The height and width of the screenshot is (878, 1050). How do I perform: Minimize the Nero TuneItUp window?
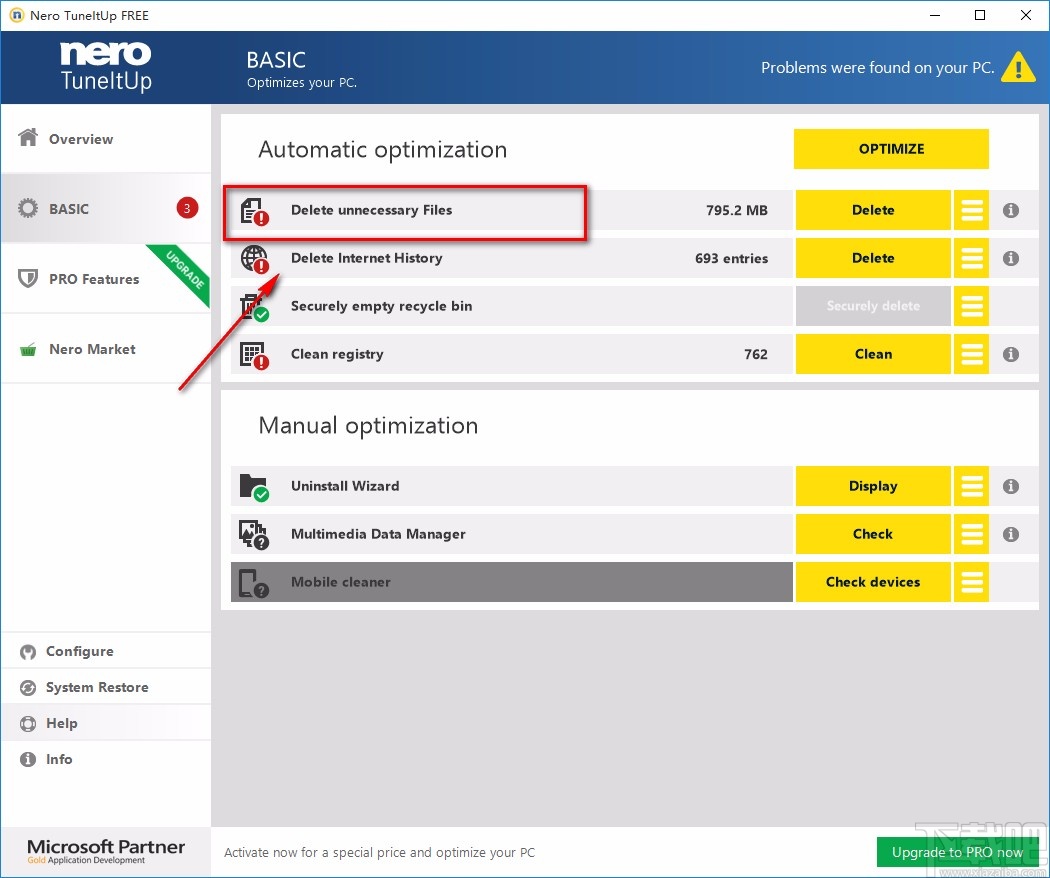(x=935, y=15)
